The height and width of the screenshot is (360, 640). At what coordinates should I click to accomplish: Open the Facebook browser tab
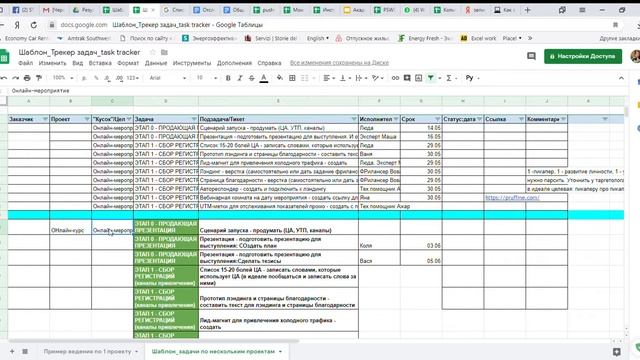pos(22,10)
